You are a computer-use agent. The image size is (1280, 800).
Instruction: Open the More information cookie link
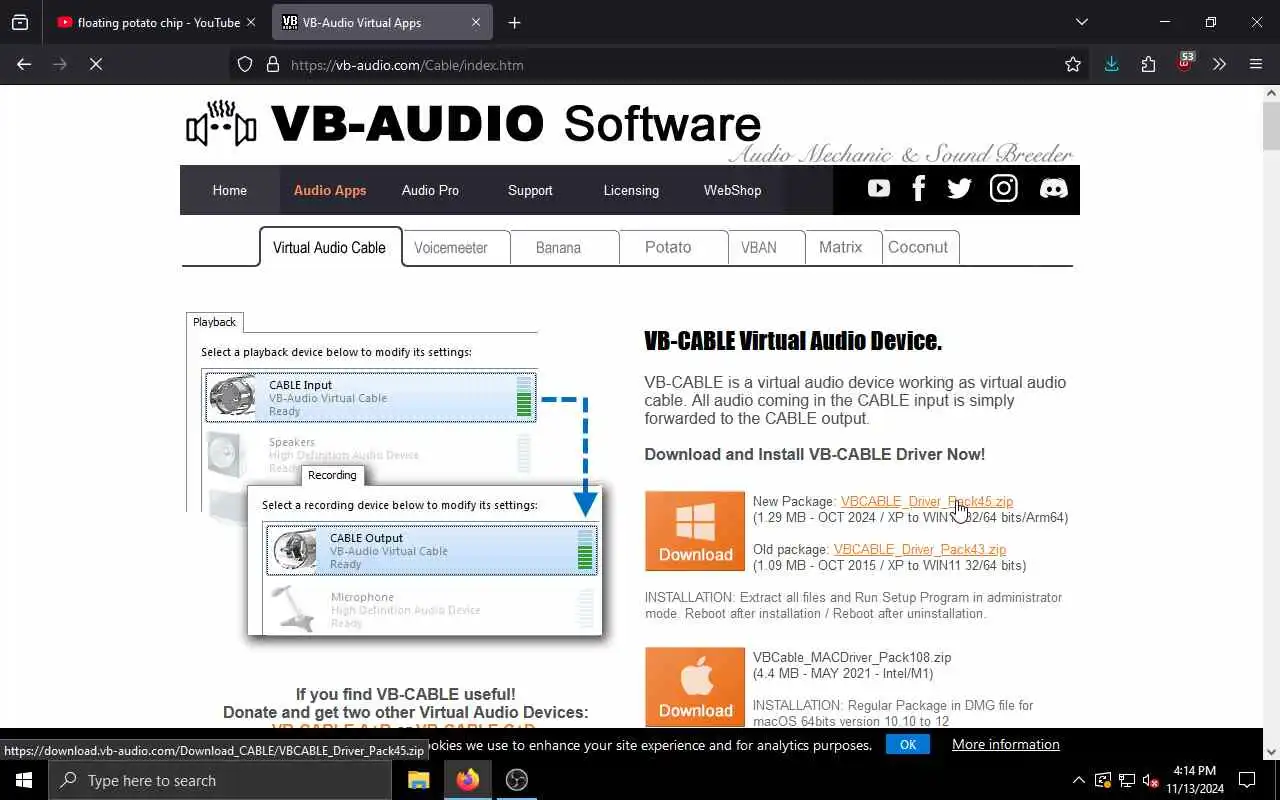(1006, 744)
